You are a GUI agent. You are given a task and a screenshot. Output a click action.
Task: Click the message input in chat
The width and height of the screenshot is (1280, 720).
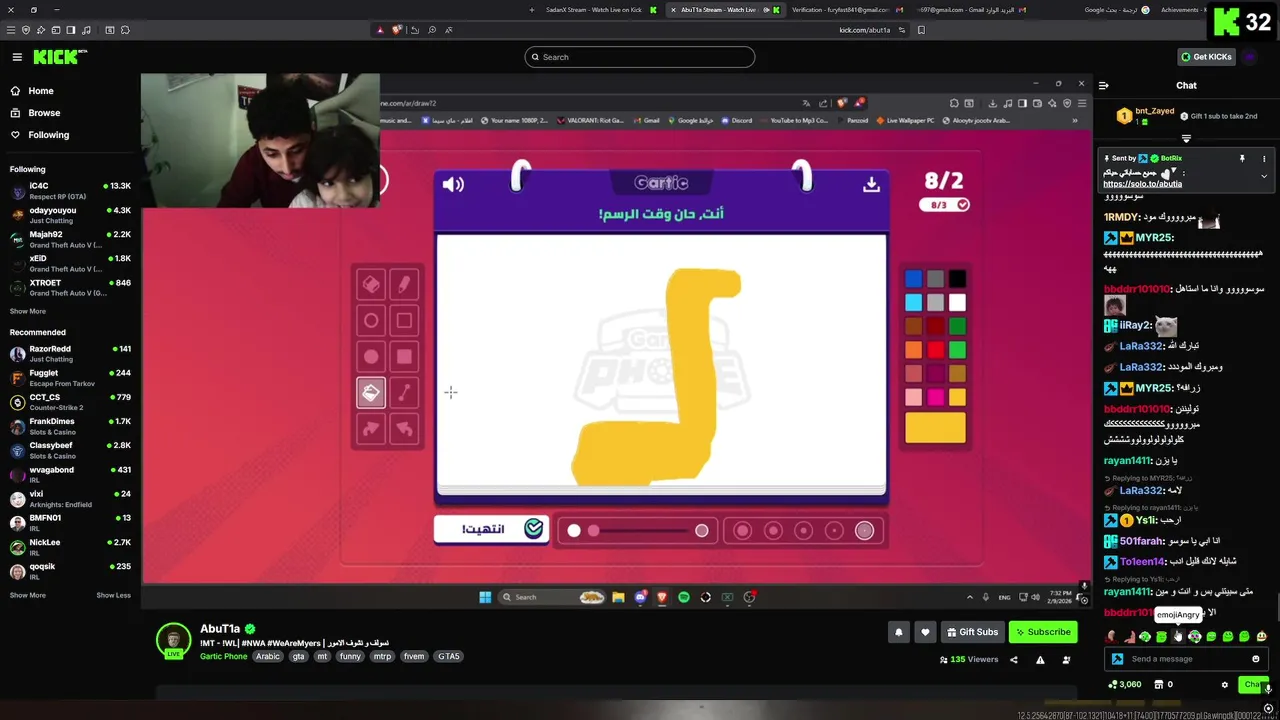pos(1186,659)
